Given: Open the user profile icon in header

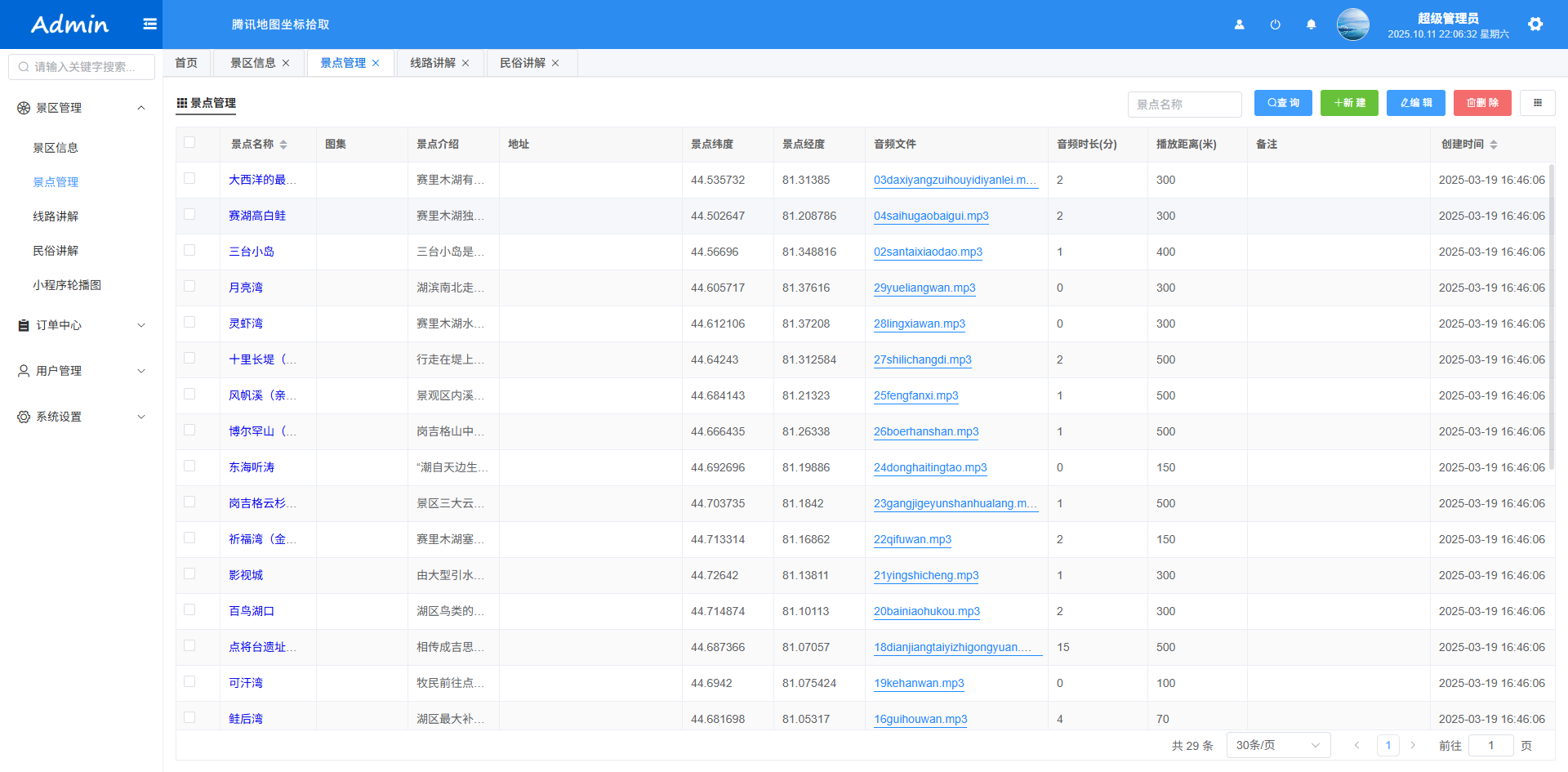Looking at the screenshot, I should tap(1239, 25).
